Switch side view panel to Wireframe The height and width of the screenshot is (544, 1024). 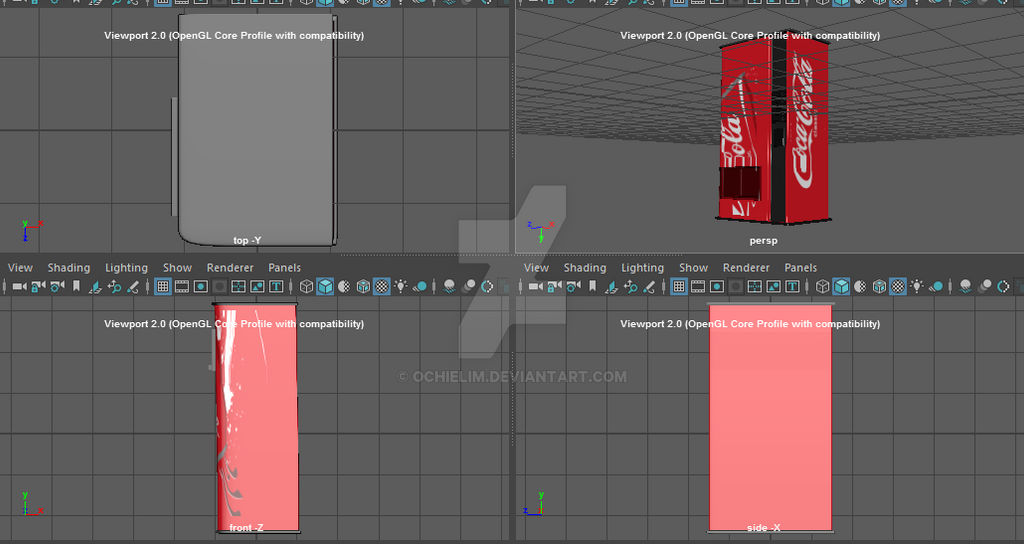[x=822, y=286]
